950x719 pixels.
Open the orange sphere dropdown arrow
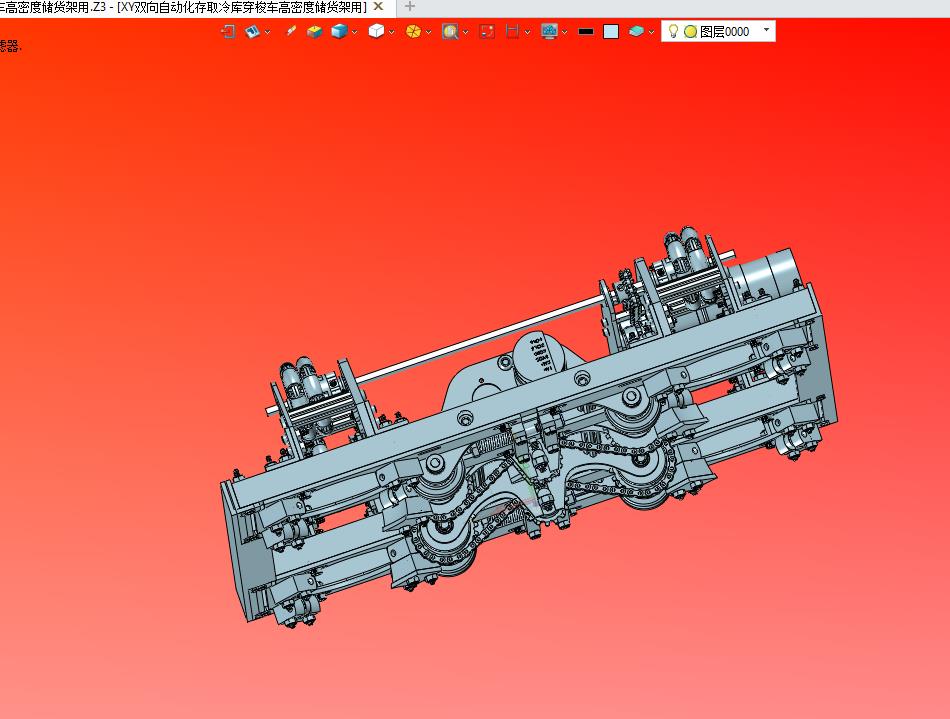pyautogui.click(x=428, y=32)
